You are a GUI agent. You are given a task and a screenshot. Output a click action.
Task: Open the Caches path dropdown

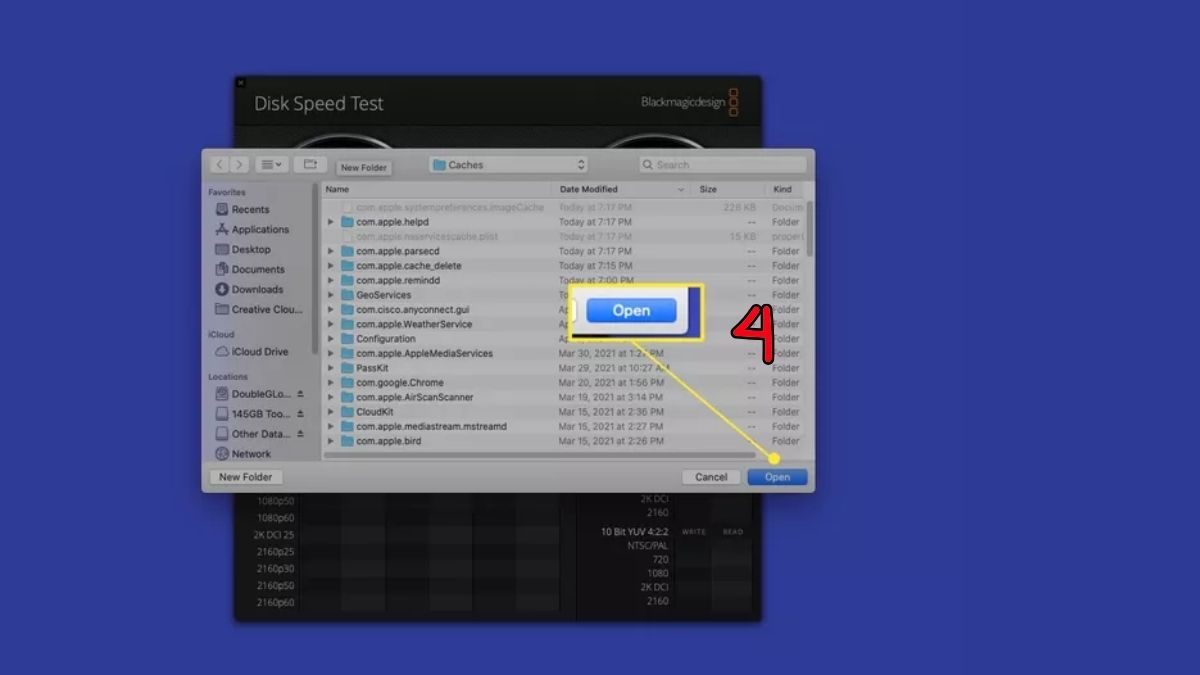tap(508, 165)
